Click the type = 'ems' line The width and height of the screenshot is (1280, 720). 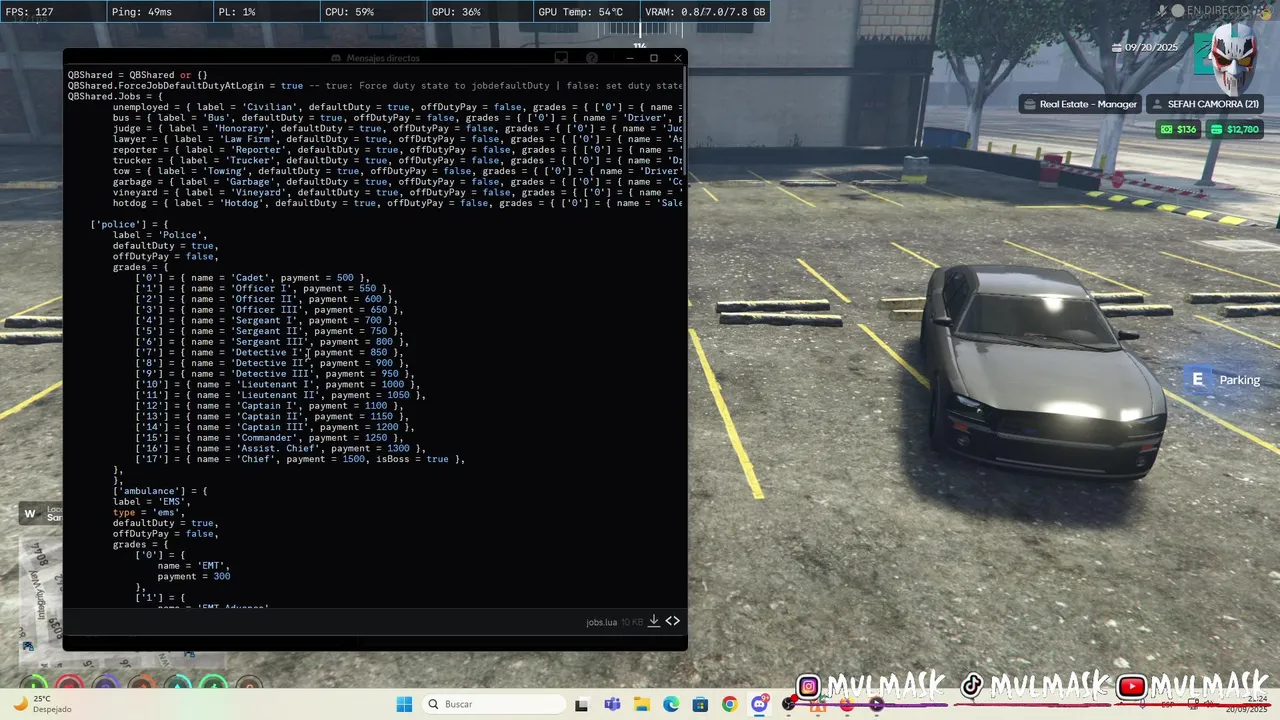151,513
